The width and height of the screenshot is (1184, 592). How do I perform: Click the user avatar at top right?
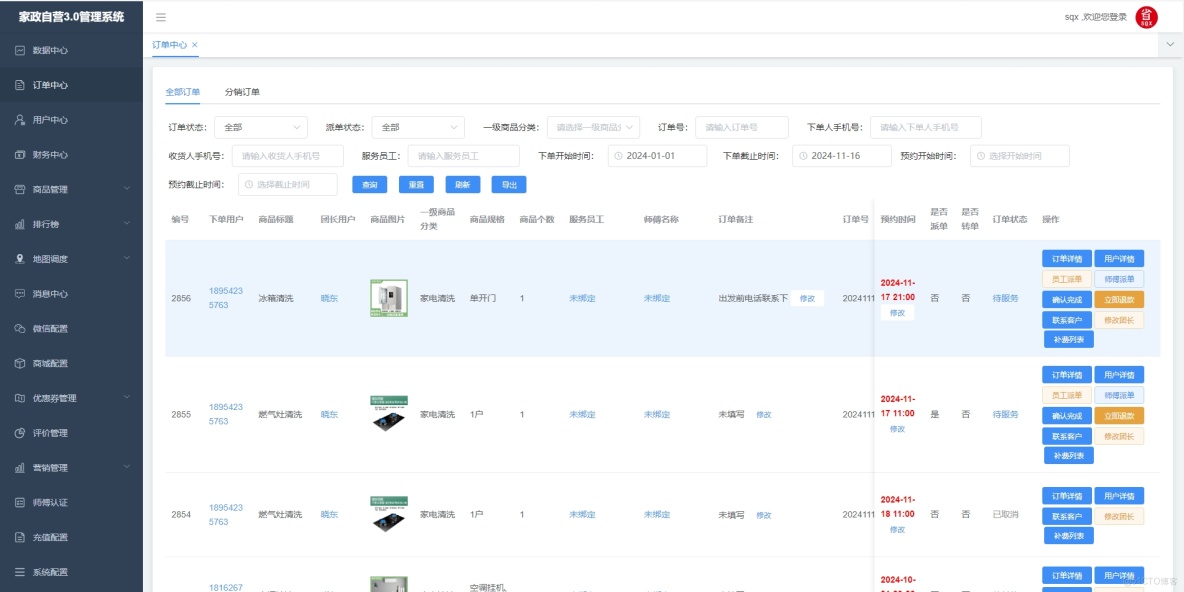[x=1144, y=16]
